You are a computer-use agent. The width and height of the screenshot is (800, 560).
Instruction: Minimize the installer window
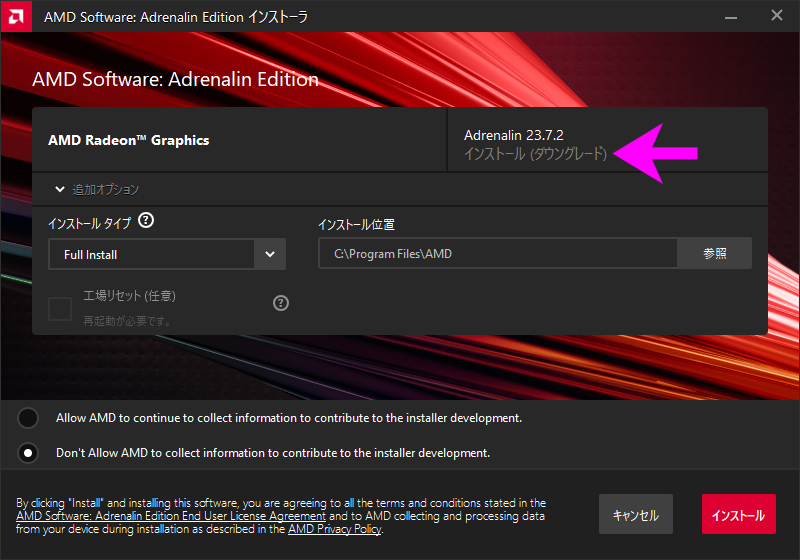(x=731, y=17)
